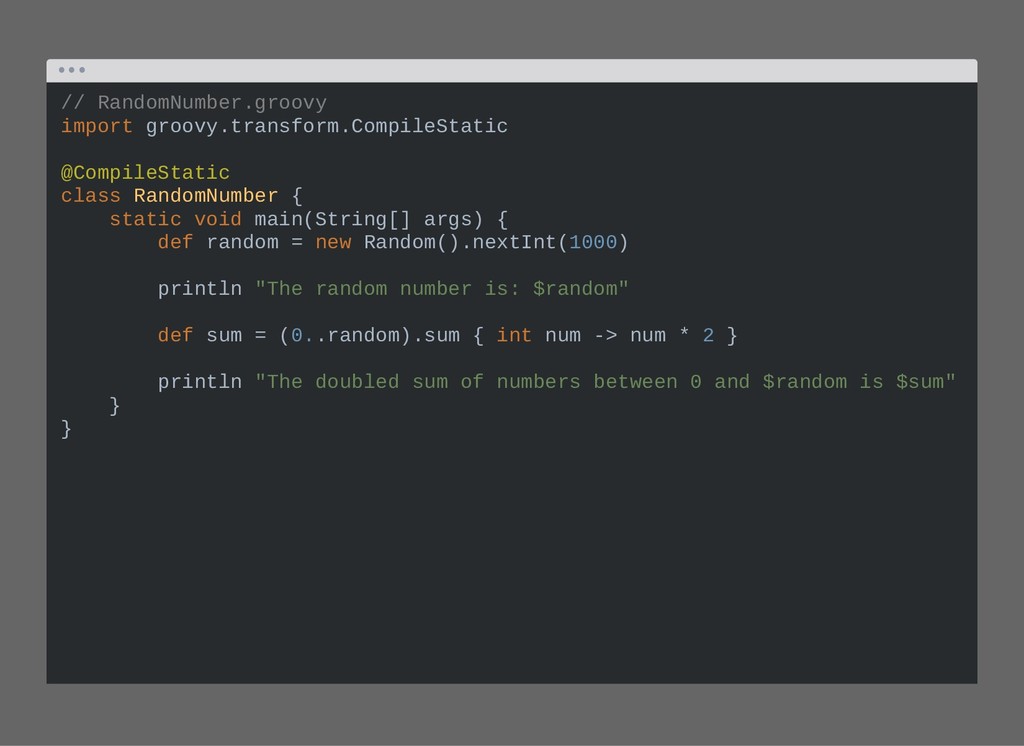
Task: Click '(0..random).sum' expression
Action: coord(369,336)
